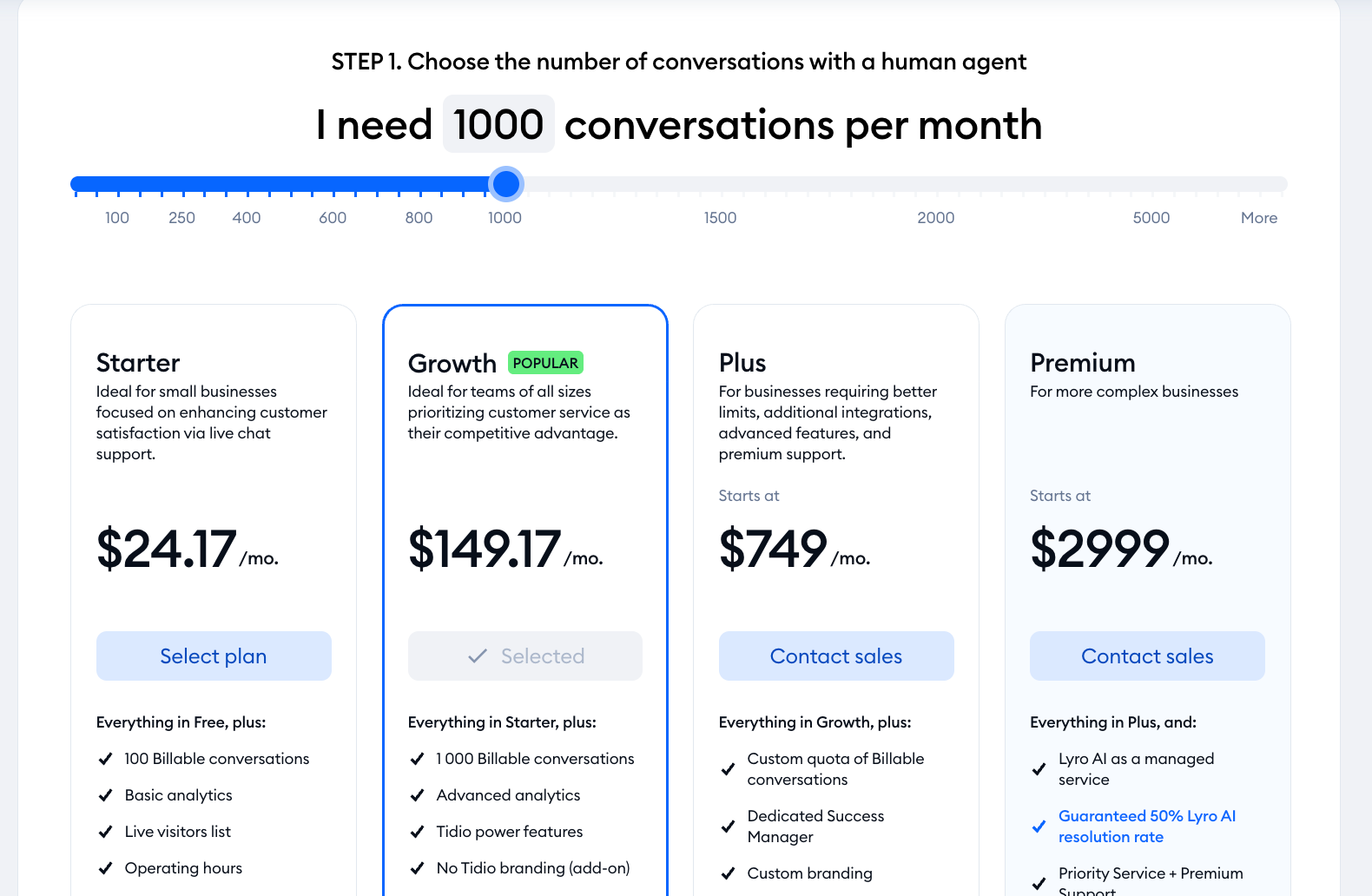Set slider to 1500 conversations
Screen dimensions: 1372x896
point(720,217)
